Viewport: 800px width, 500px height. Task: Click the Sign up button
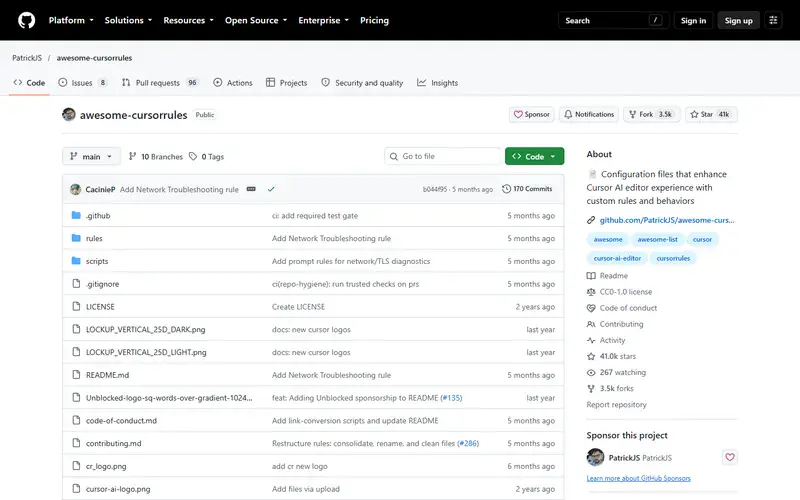click(738, 20)
